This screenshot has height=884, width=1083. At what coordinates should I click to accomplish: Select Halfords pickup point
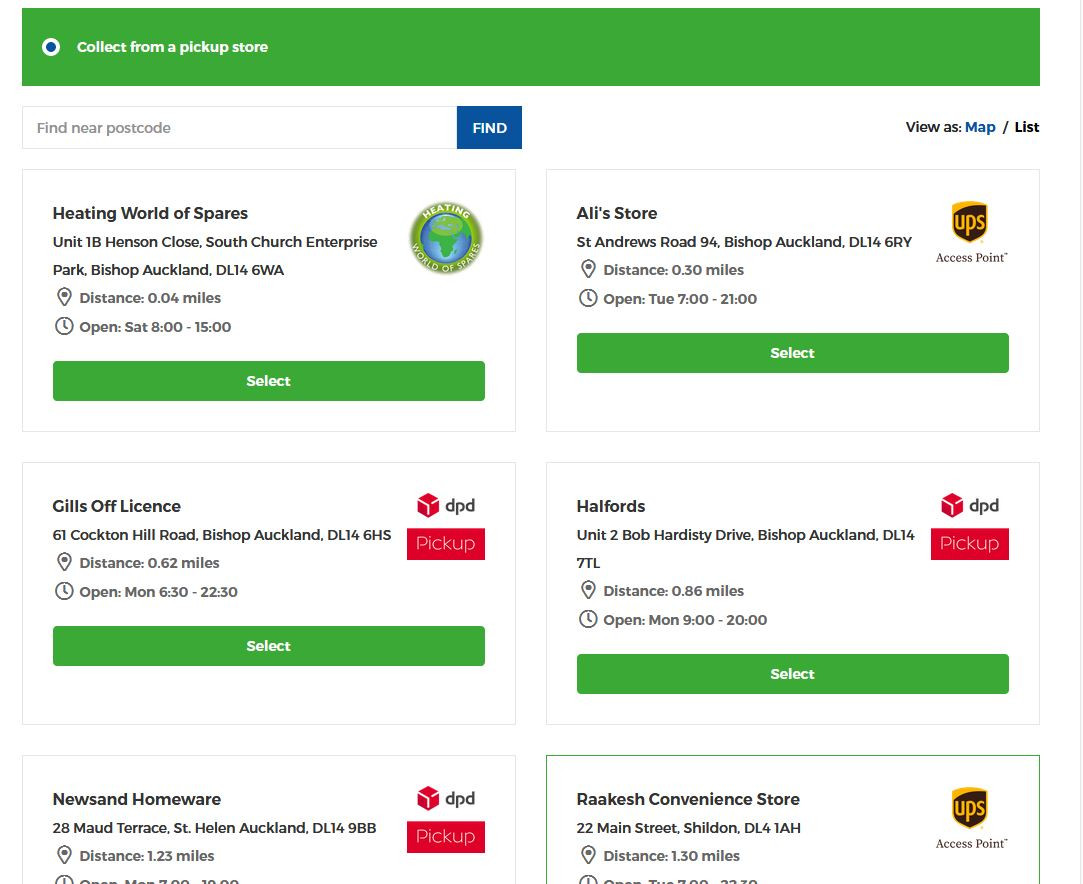(x=792, y=674)
